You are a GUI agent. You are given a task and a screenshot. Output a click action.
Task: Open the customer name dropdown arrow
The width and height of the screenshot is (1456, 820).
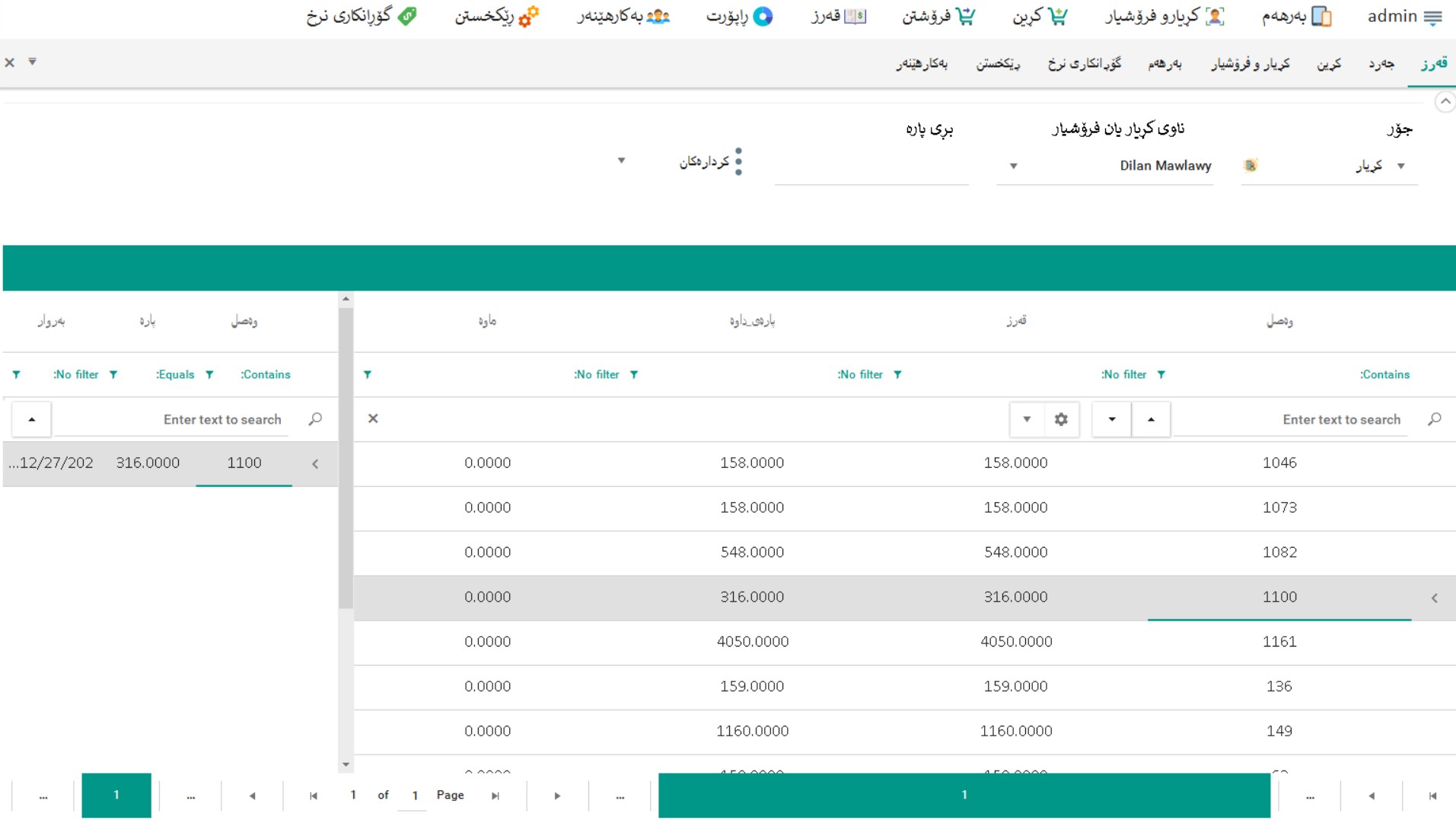pos(1013,166)
